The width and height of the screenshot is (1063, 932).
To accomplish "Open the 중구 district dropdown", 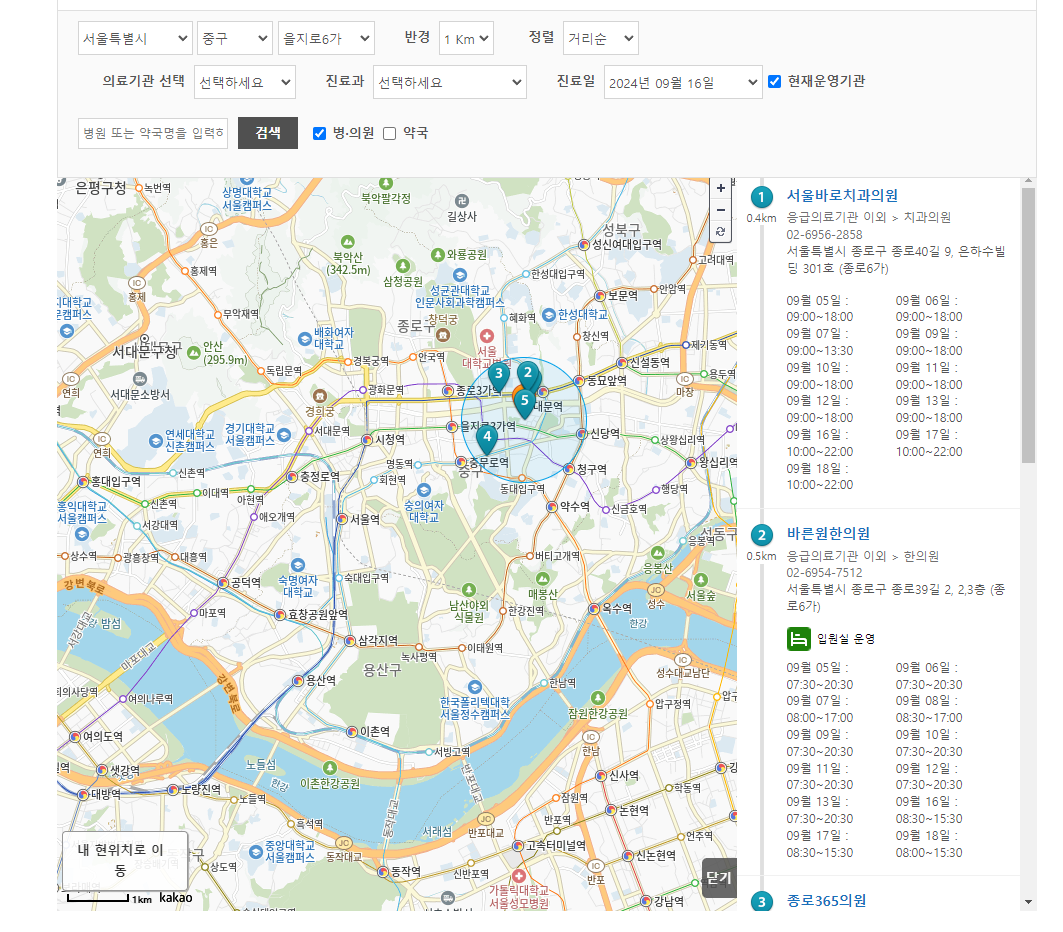I will point(235,38).
